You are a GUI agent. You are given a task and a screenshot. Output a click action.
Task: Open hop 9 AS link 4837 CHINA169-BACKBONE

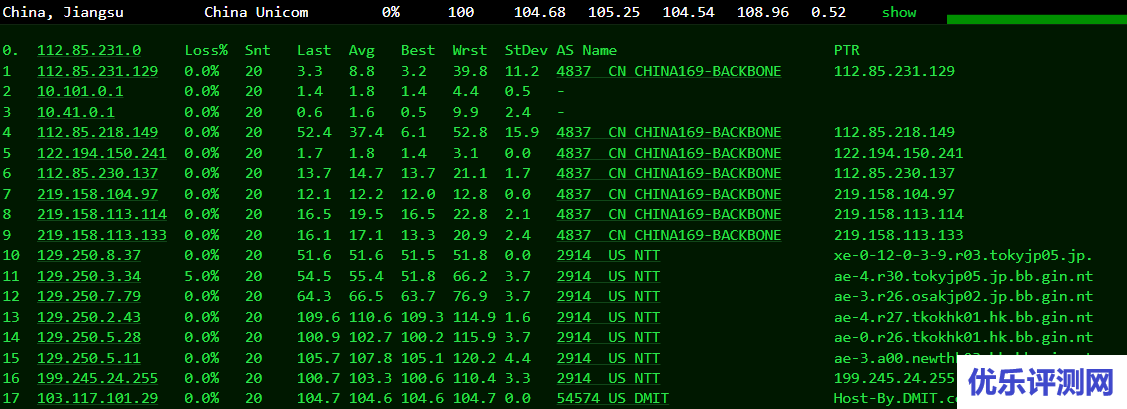[x=668, y=235]
